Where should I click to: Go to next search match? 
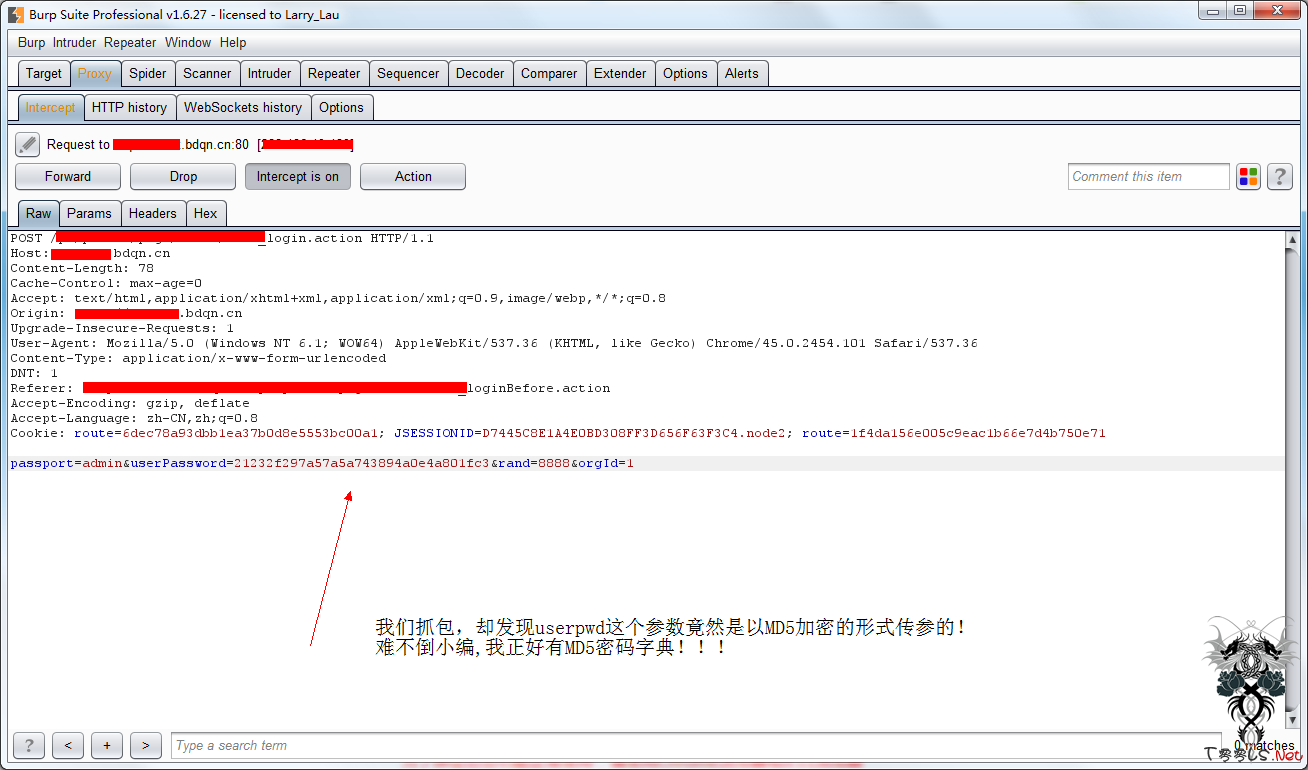(146, 745)
